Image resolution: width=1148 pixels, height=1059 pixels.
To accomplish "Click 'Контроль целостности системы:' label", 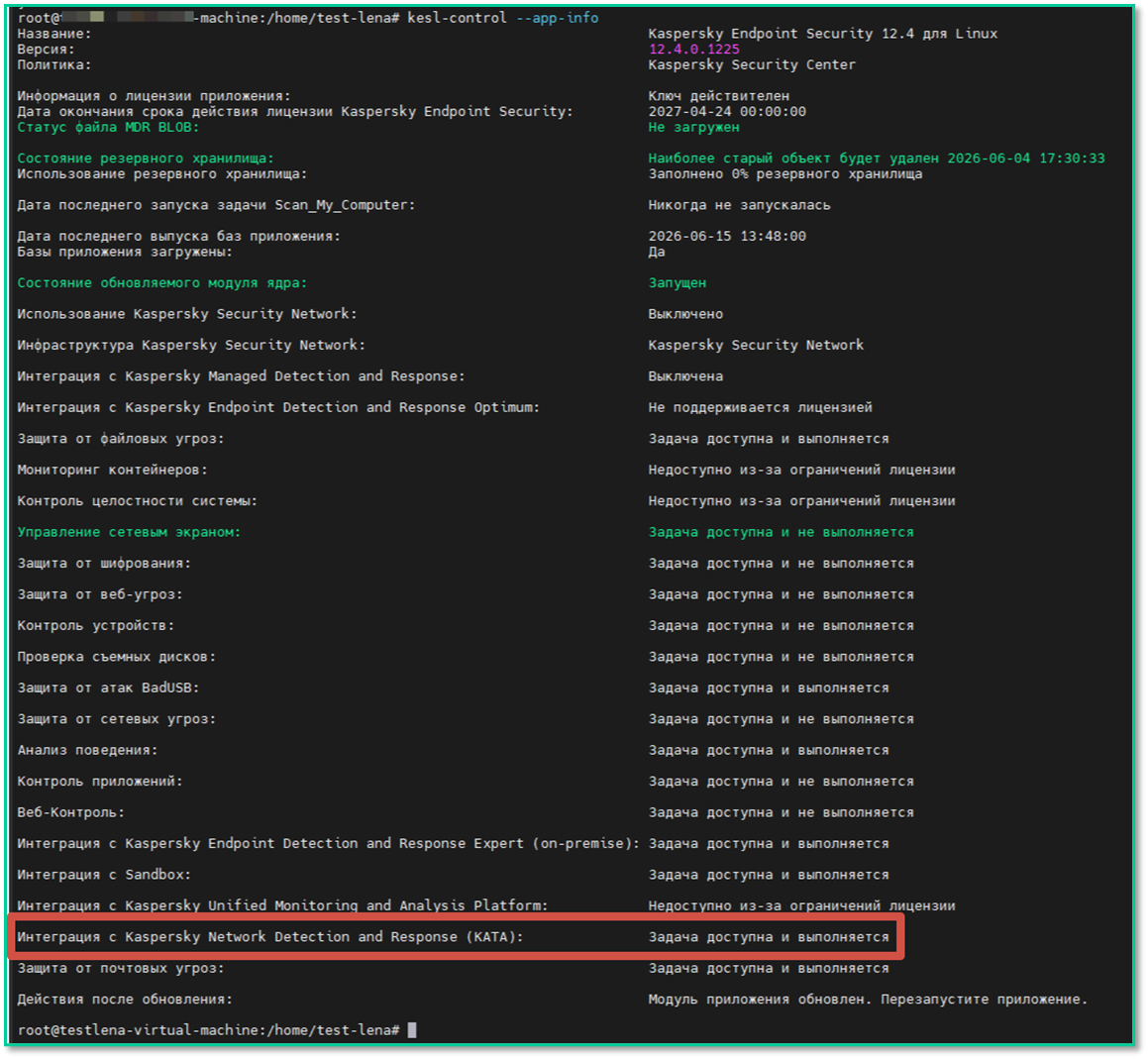I will pyautogui.click(x=137, y=501).
